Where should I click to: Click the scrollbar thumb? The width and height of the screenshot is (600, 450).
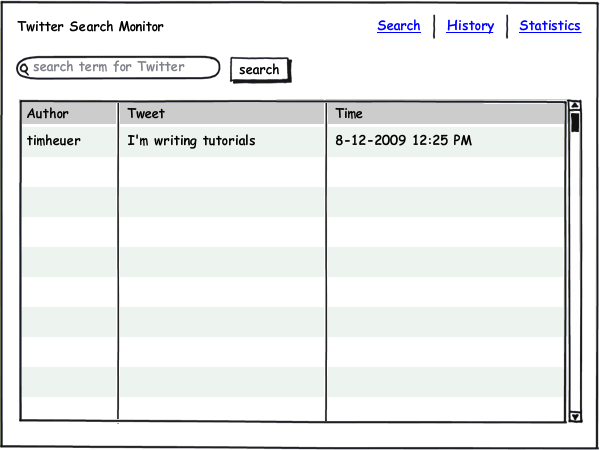(x=575, y=122)
